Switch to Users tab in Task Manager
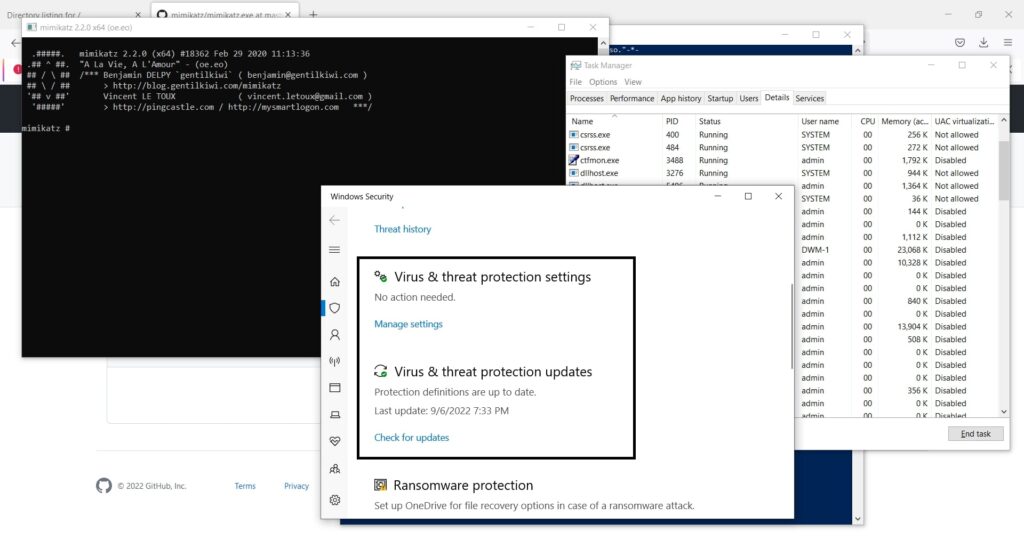 pos(748,98)
